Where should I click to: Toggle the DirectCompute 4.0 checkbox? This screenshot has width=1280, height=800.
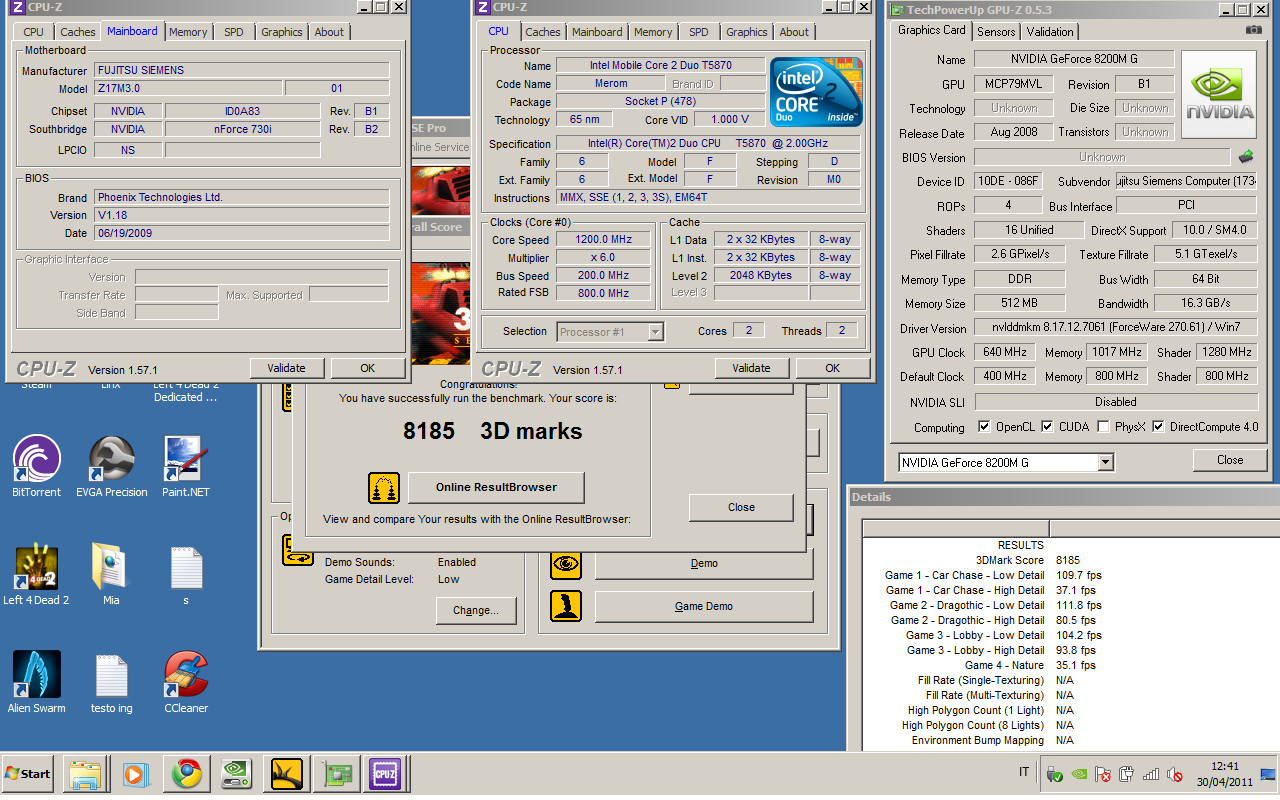[x=1158, y=427]
